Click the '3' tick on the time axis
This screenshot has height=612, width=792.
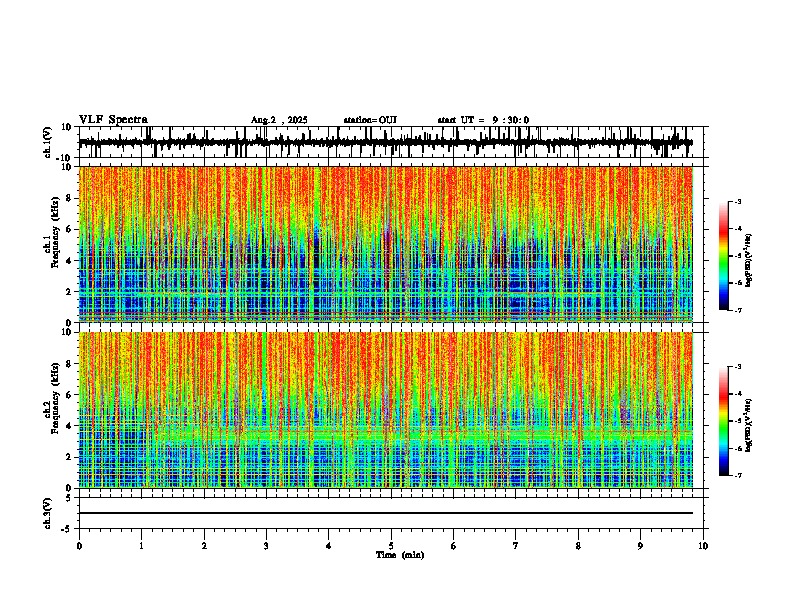(266, 546)
